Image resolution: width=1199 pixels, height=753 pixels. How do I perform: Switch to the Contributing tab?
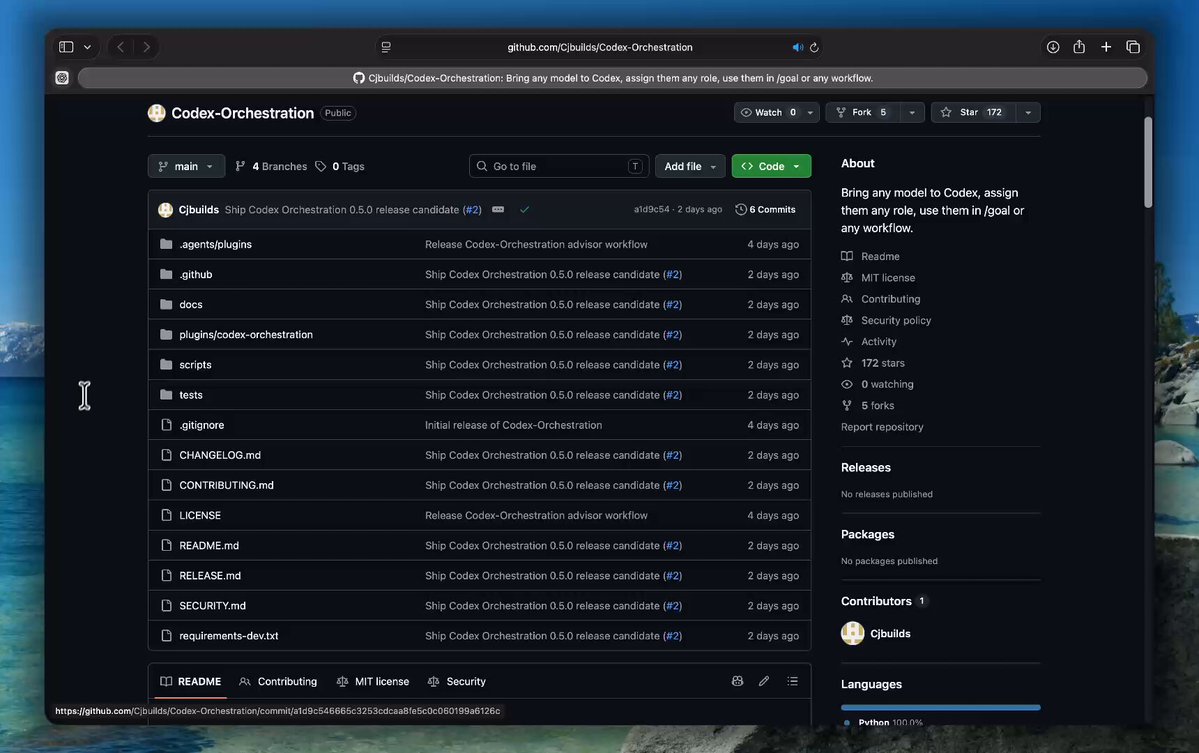coord(278,681)
